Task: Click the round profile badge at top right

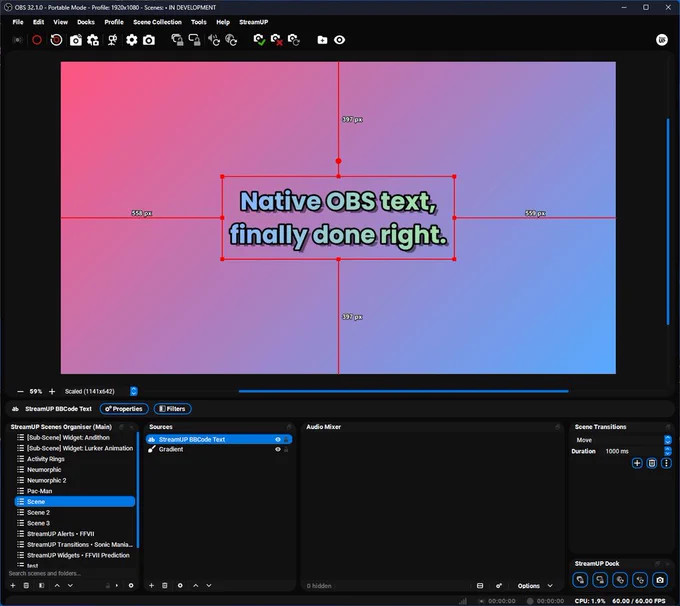Action: coord(661,40)
